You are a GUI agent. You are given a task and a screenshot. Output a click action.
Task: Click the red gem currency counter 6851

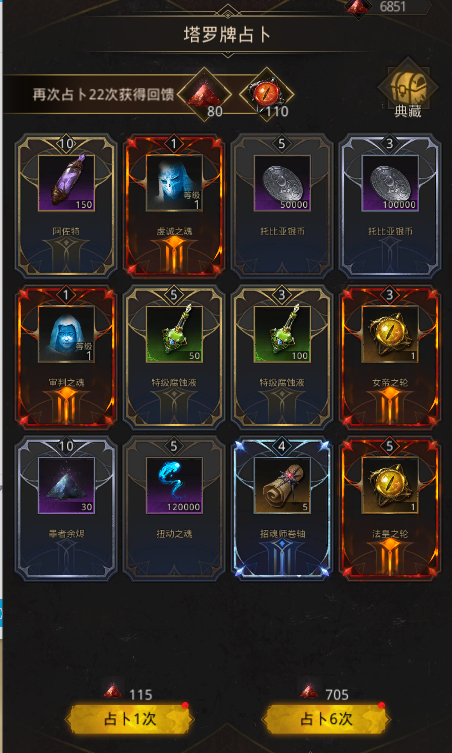click(388, 7)
